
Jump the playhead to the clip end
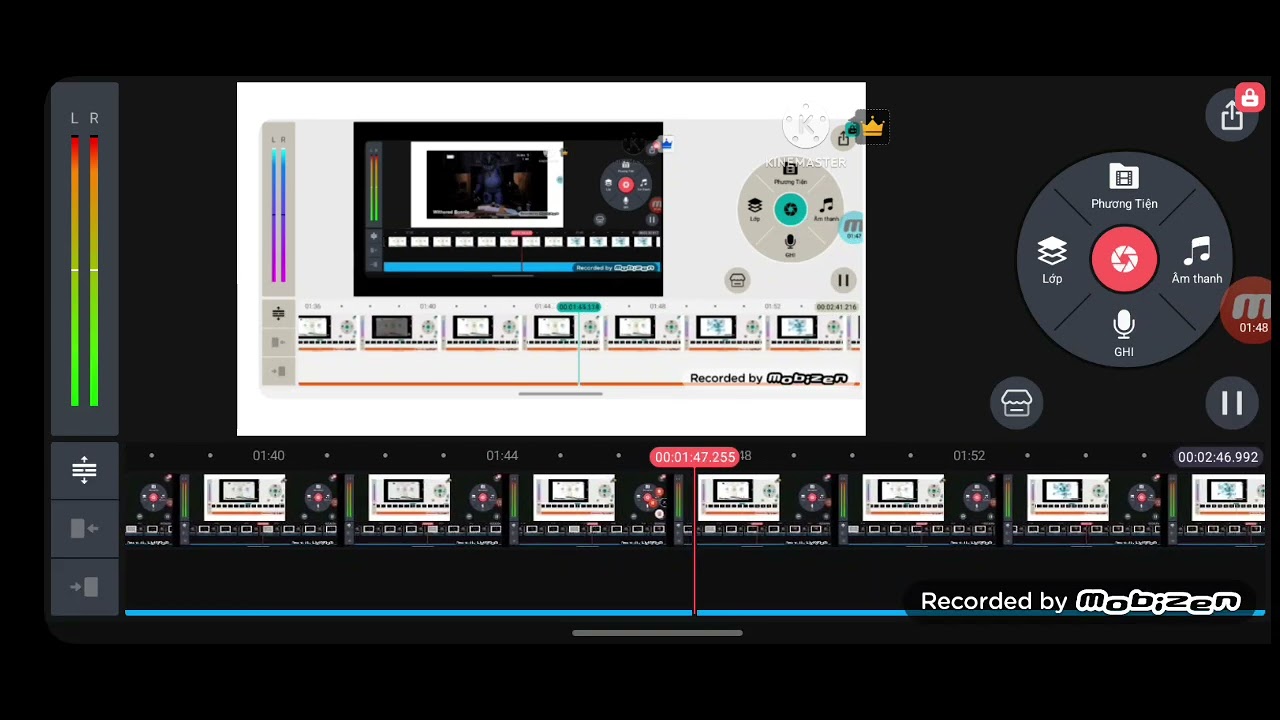[84, 587]
